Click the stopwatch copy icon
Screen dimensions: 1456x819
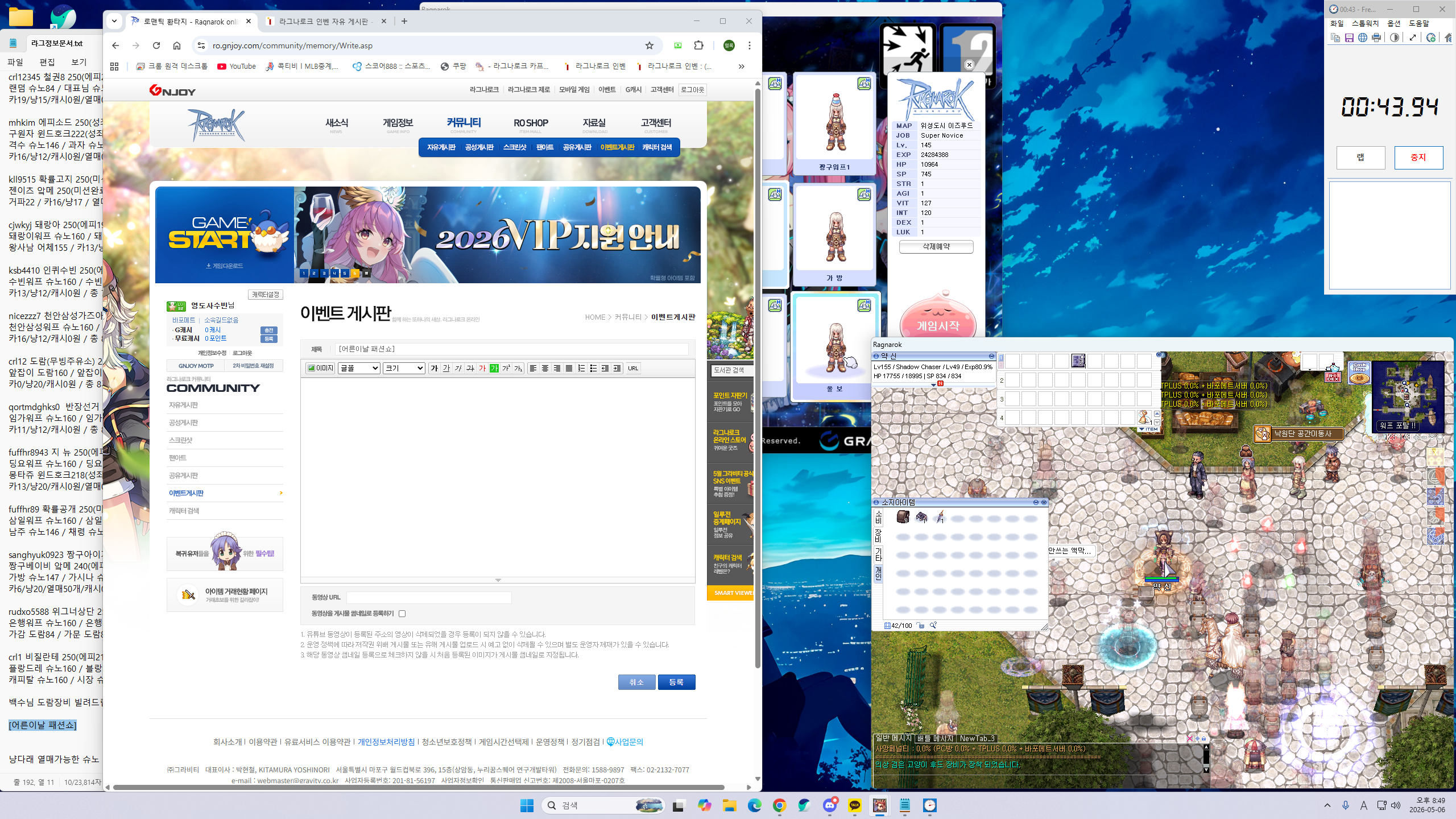[x=1335, y=38]
